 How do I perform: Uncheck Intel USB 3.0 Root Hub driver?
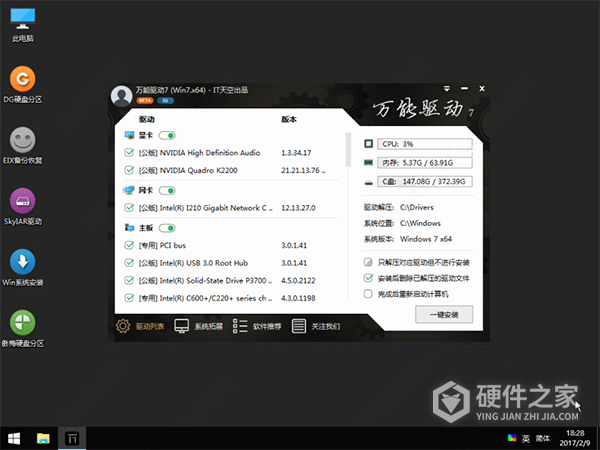tap(129, 263)
